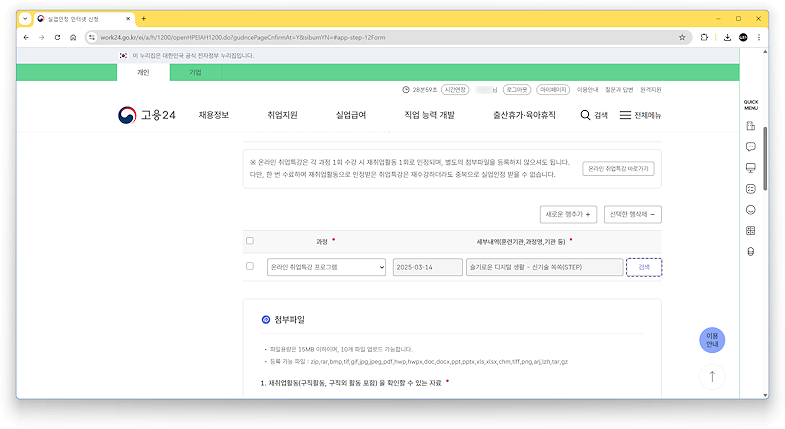Go to the browser home icon

click(73, 38)
